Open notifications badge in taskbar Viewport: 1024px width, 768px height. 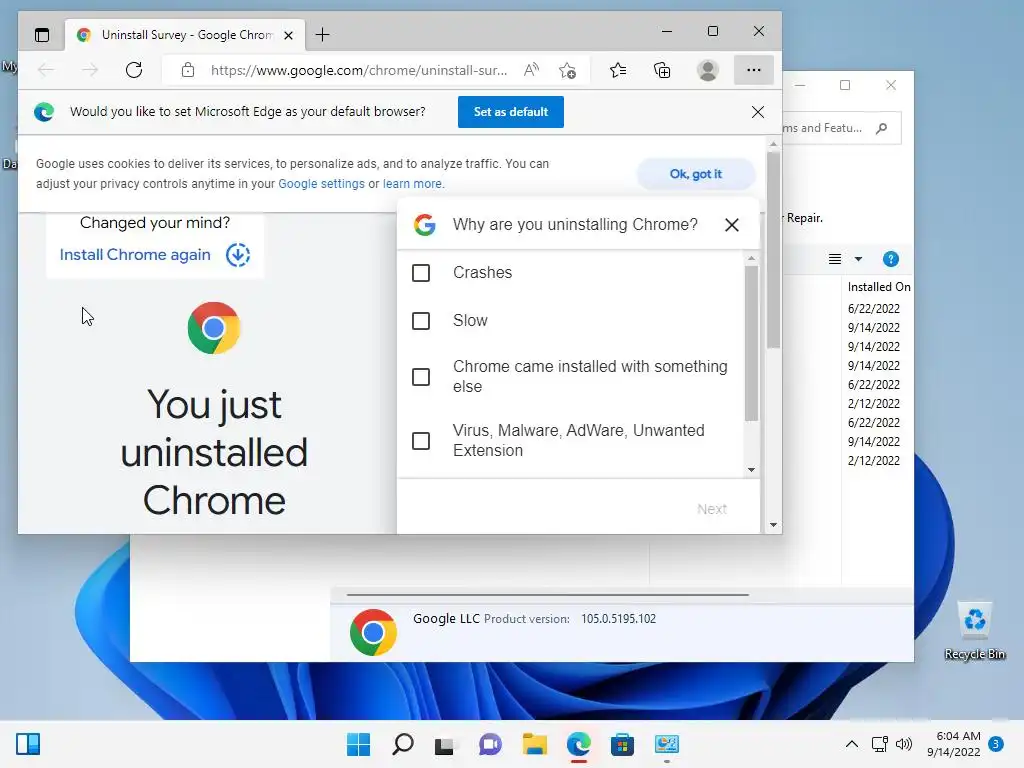(996, 744)
